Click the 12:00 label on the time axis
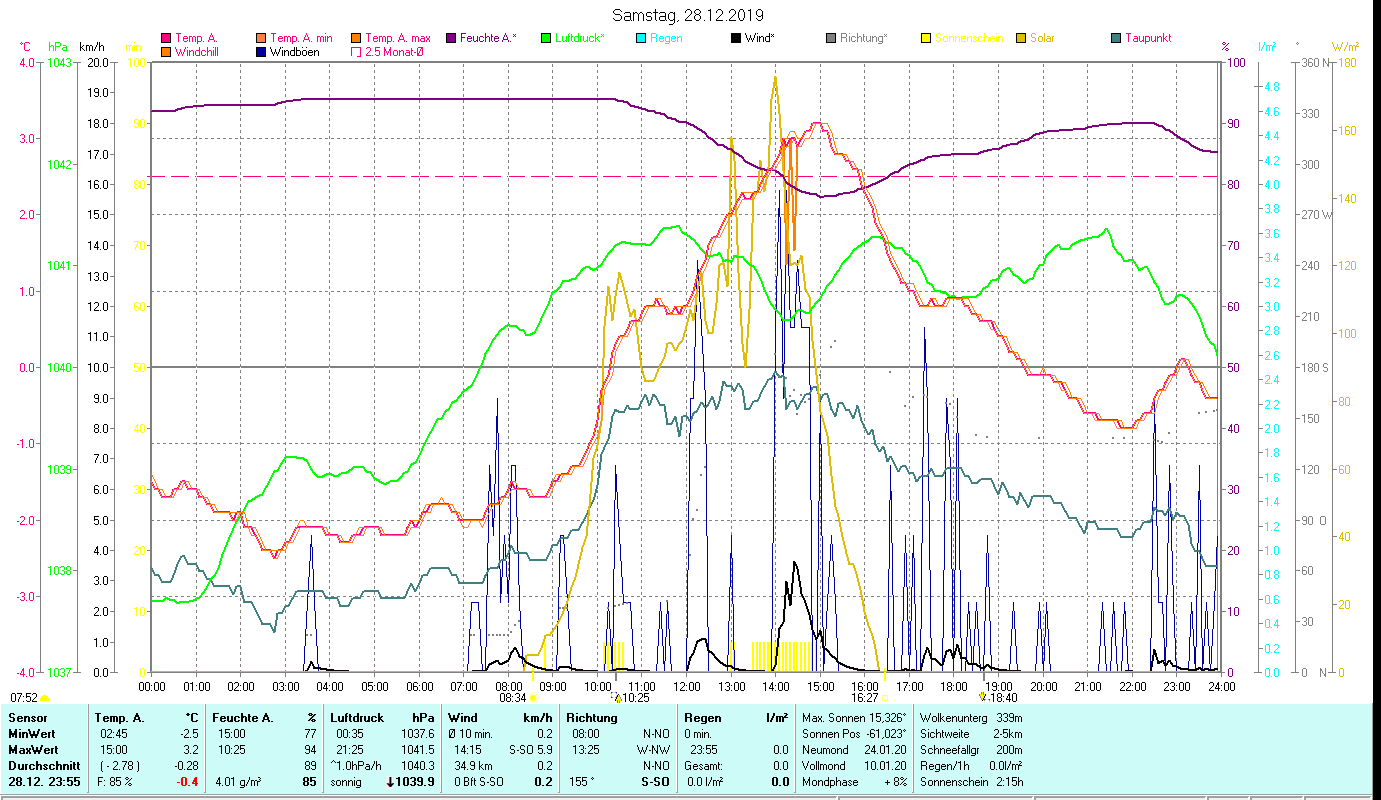 coord(687,686)
